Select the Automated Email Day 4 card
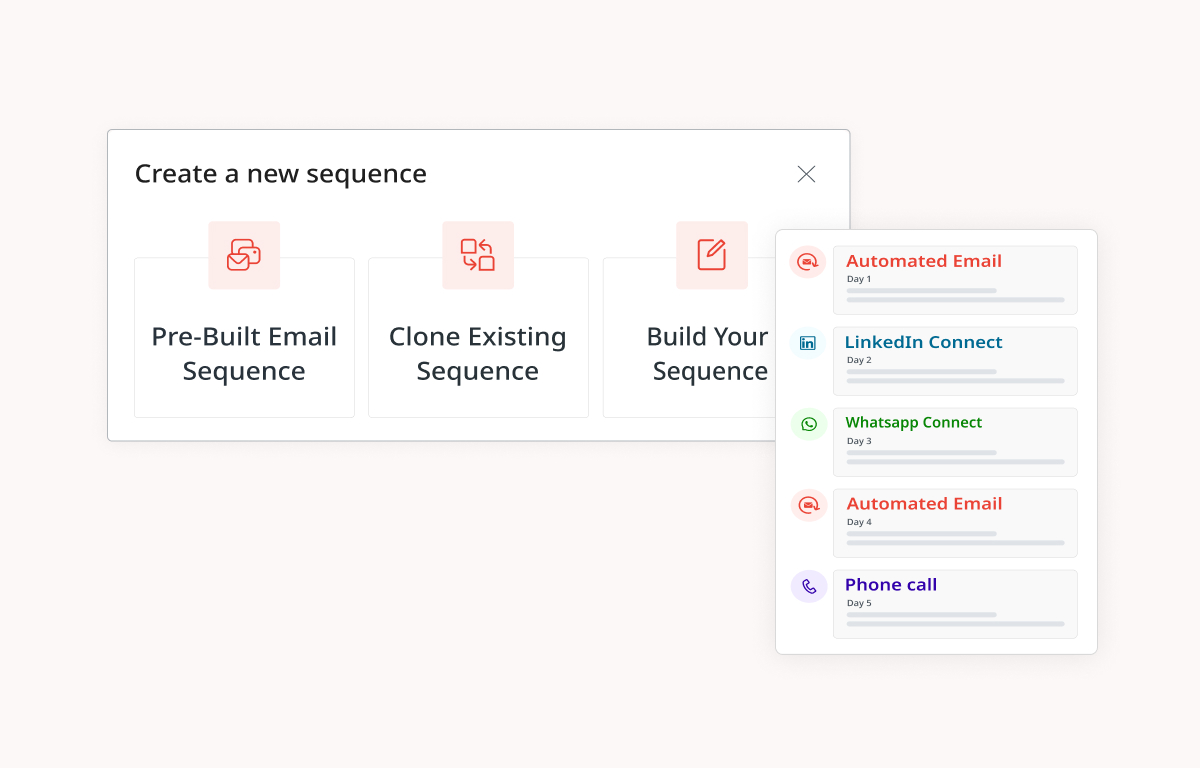Screen dimensions: 1200x768 pyautogui.click(x=955, y=522)
